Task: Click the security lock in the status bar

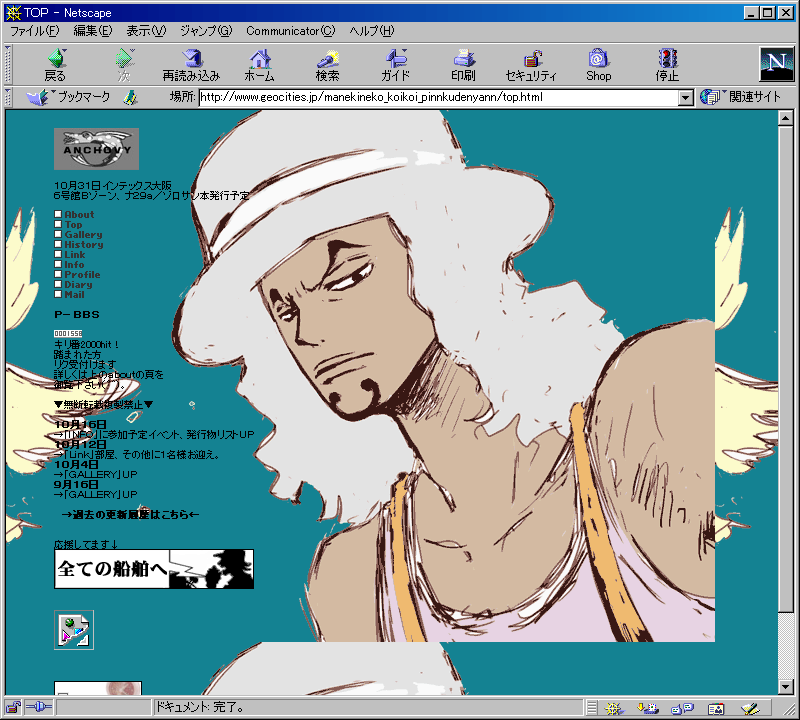Action: (13, 707)
